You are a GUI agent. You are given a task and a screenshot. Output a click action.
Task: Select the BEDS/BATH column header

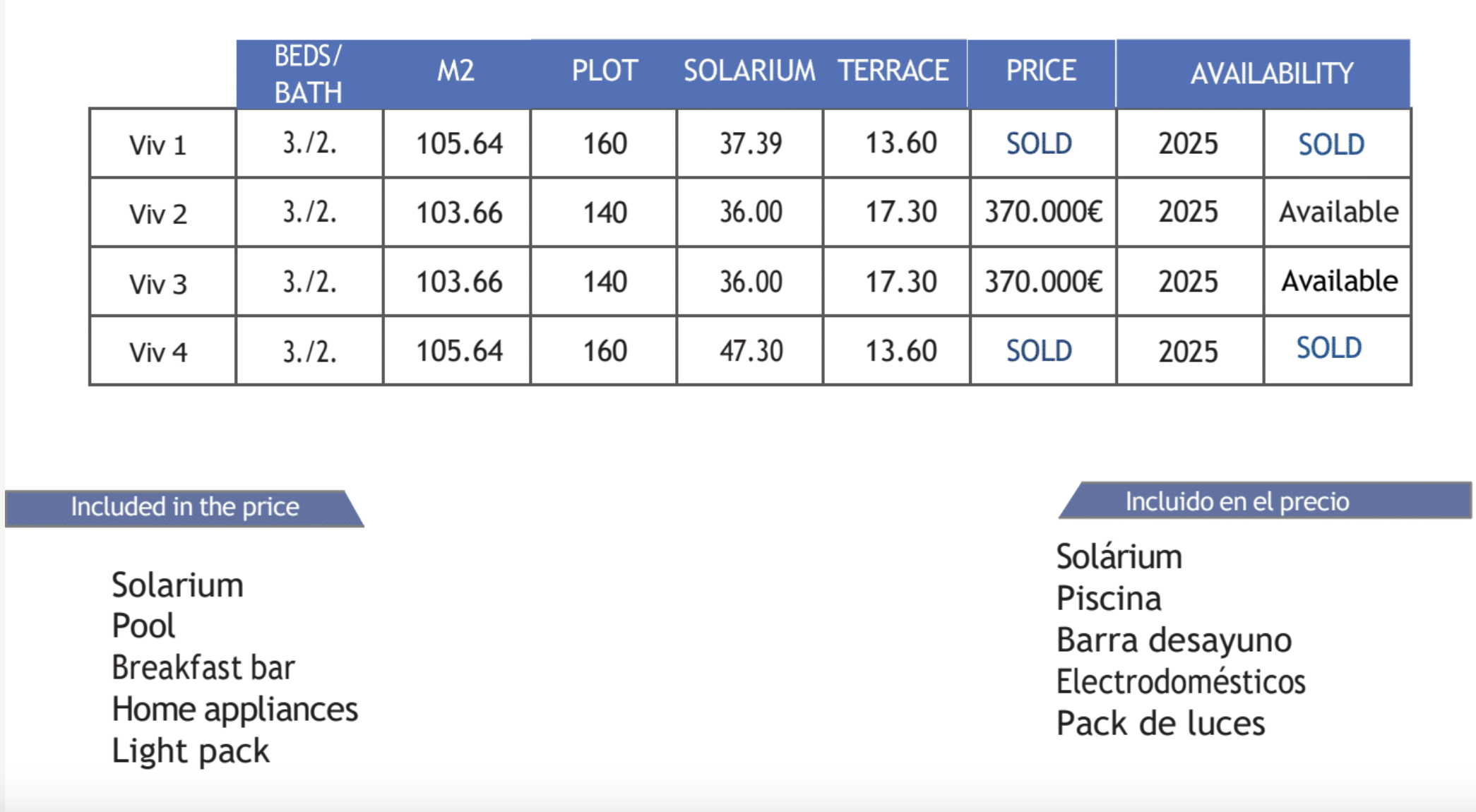click(309, 74)
